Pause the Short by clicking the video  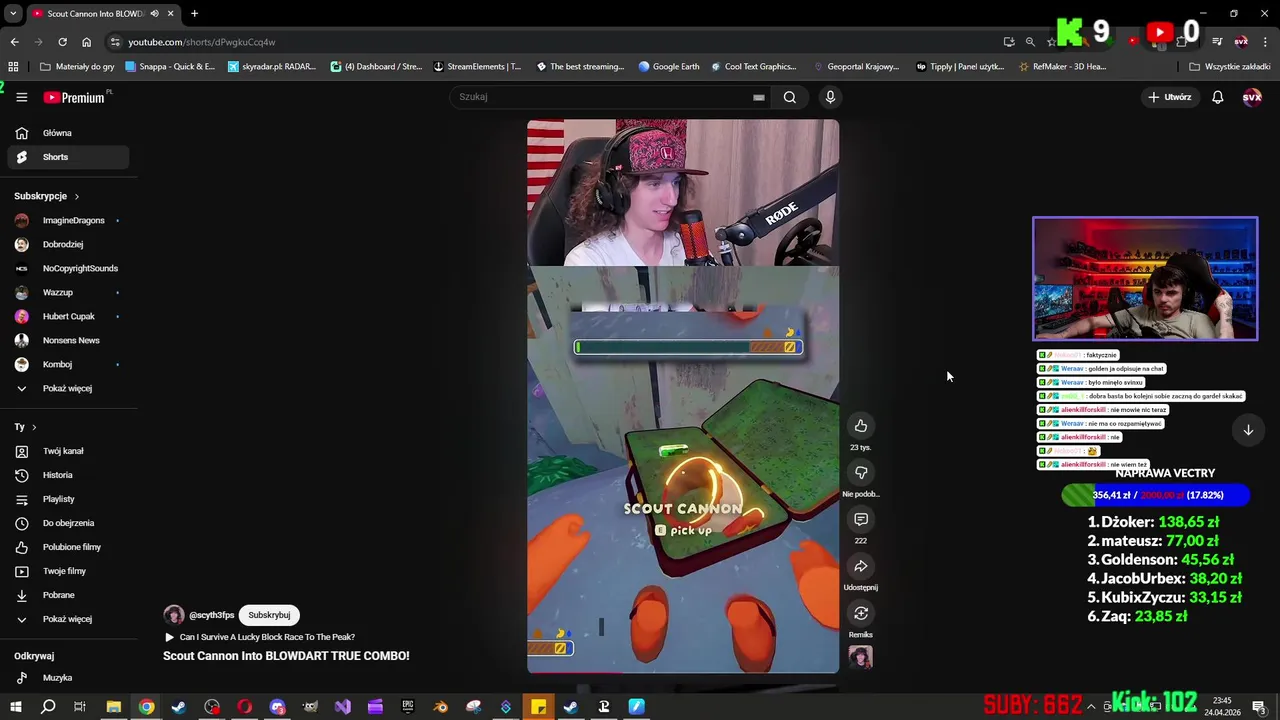click(x=683, y=396)
